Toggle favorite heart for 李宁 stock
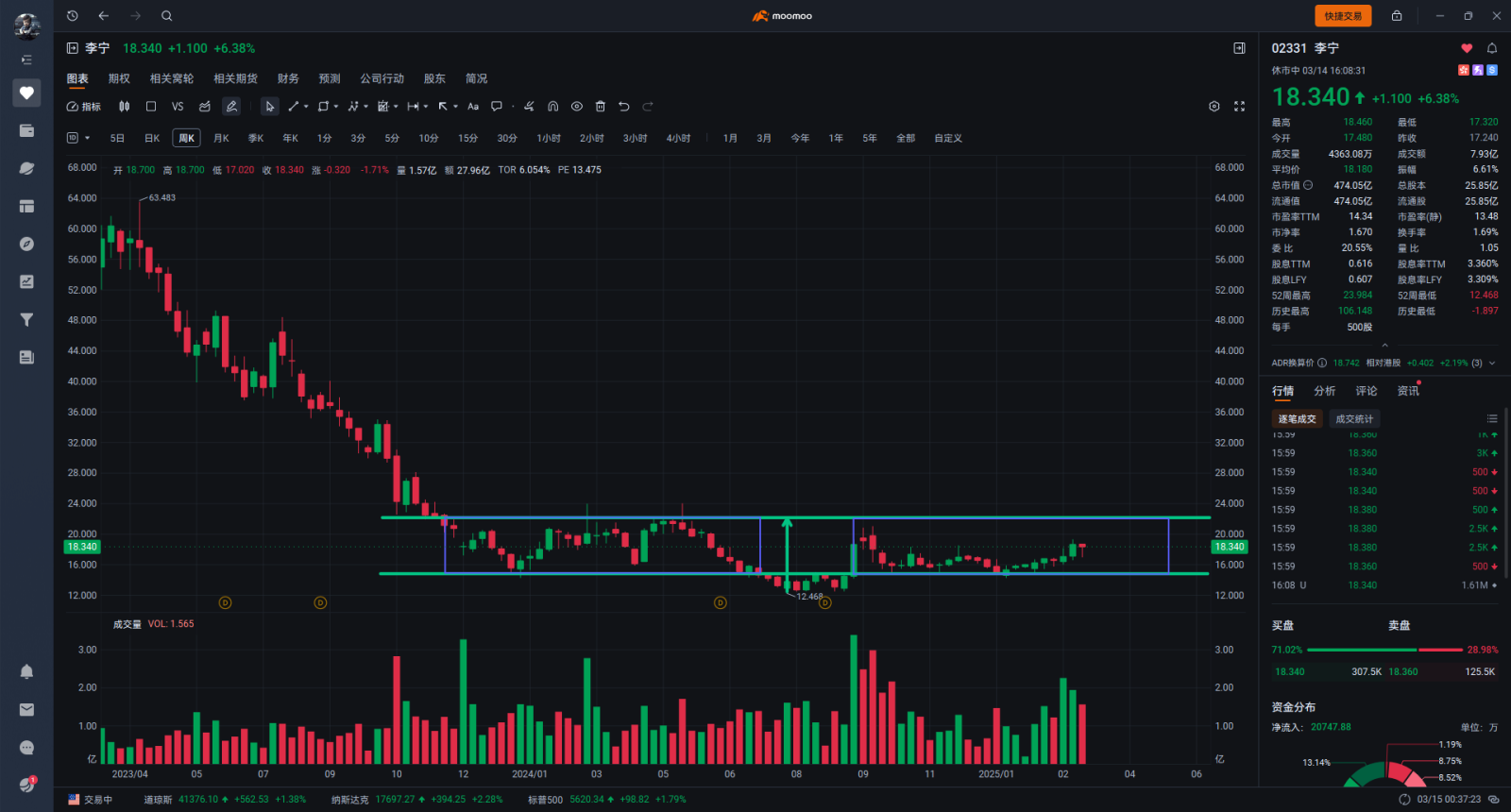1511x812 pixels. [1467, 48]
